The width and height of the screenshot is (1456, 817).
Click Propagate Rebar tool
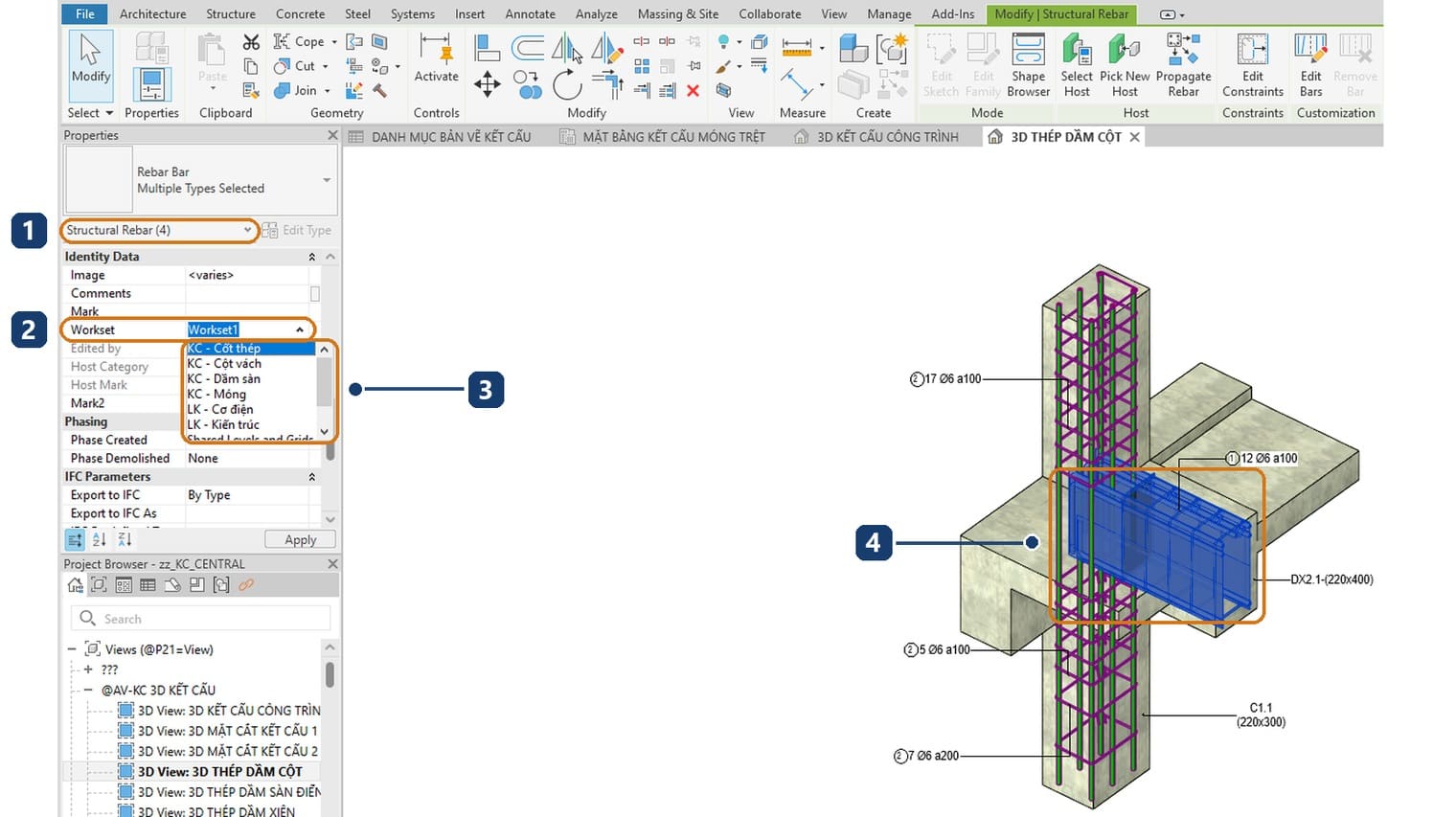1183,65
